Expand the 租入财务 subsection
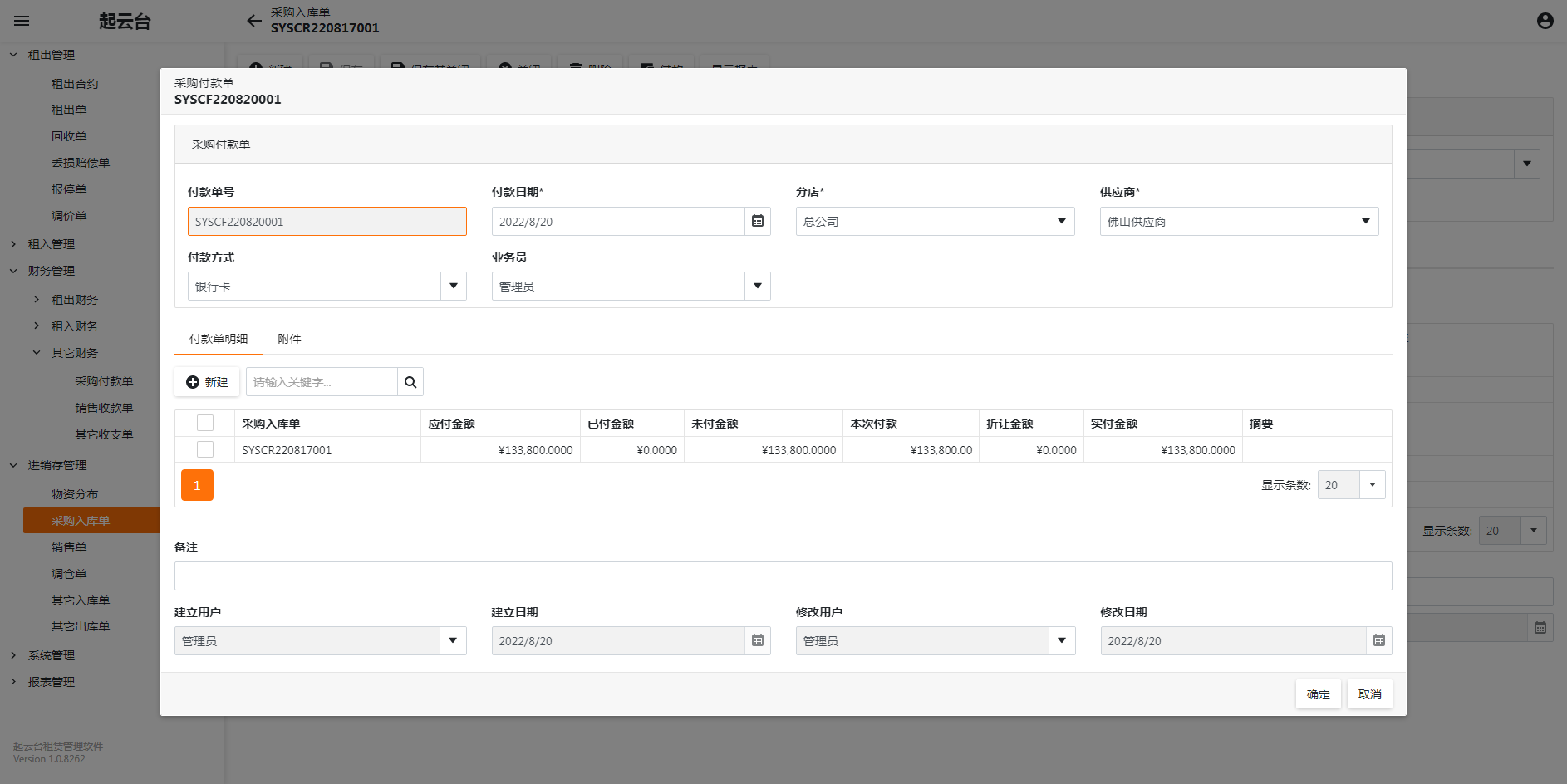Screen dimensions: 1567x784 tap(37, 326)
